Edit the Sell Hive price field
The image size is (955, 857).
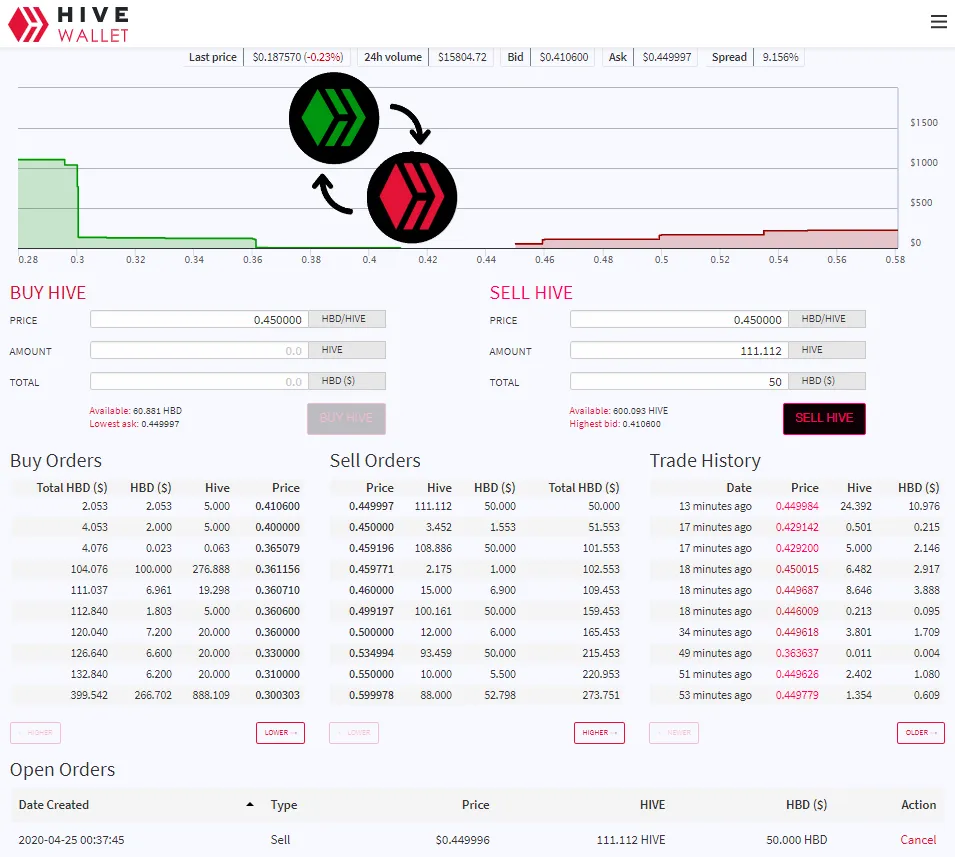[x=679, y=319]
